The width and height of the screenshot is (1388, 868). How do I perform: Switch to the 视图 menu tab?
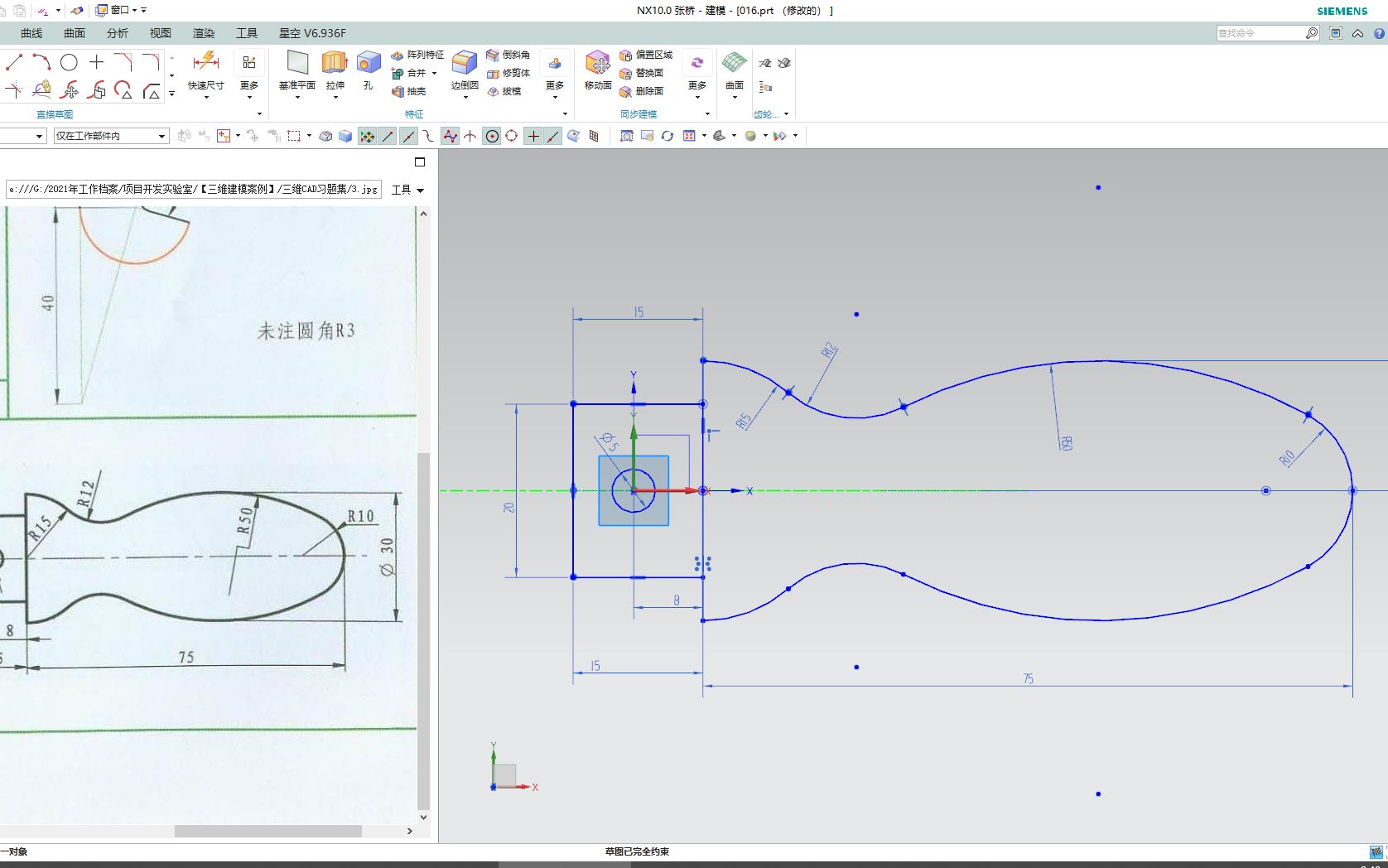pos(160,33)
